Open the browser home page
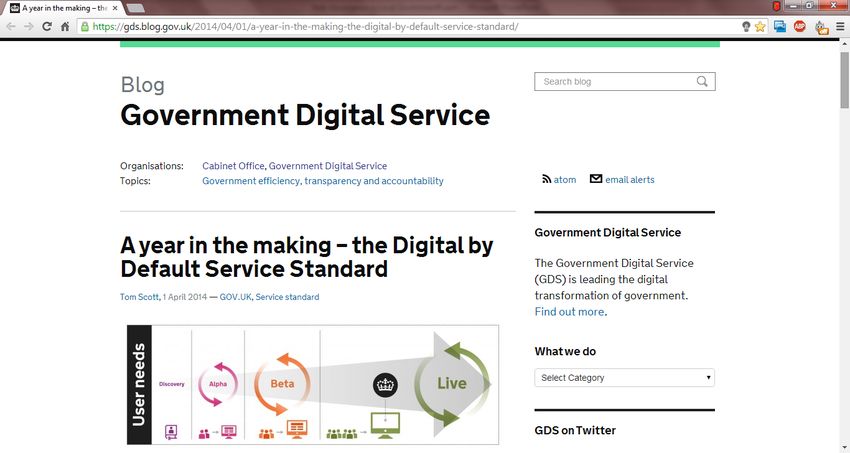 [65, 27]
